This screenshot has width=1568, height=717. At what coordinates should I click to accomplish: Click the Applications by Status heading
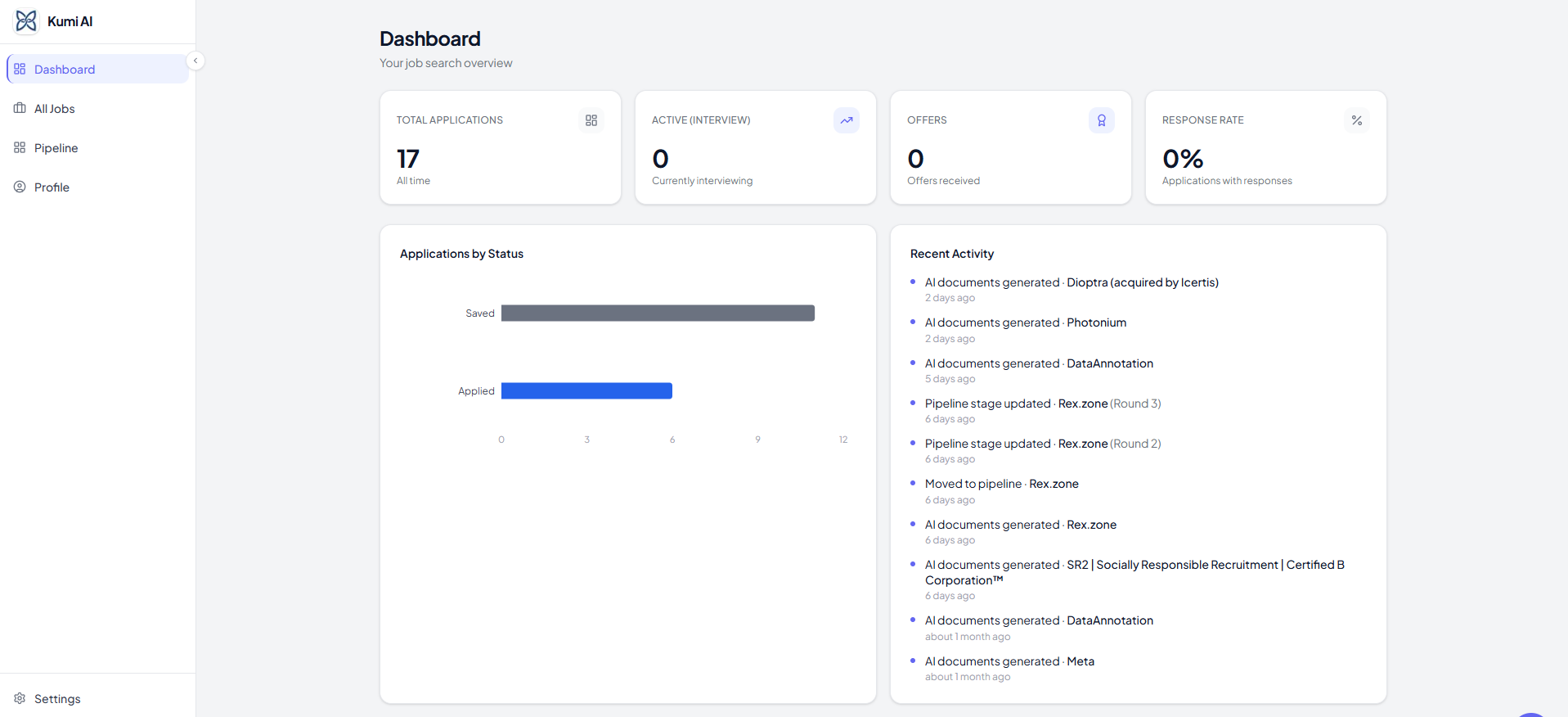pos(461,254)
